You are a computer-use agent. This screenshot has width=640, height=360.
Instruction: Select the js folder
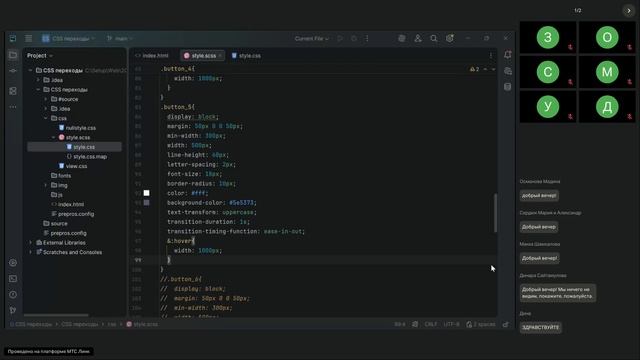57,195
